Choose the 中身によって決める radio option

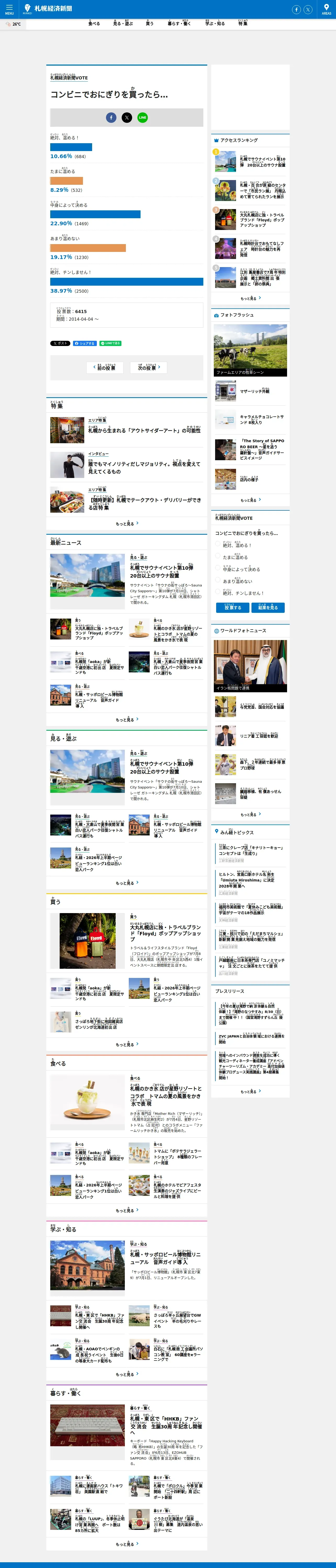[x=218, y=568]
